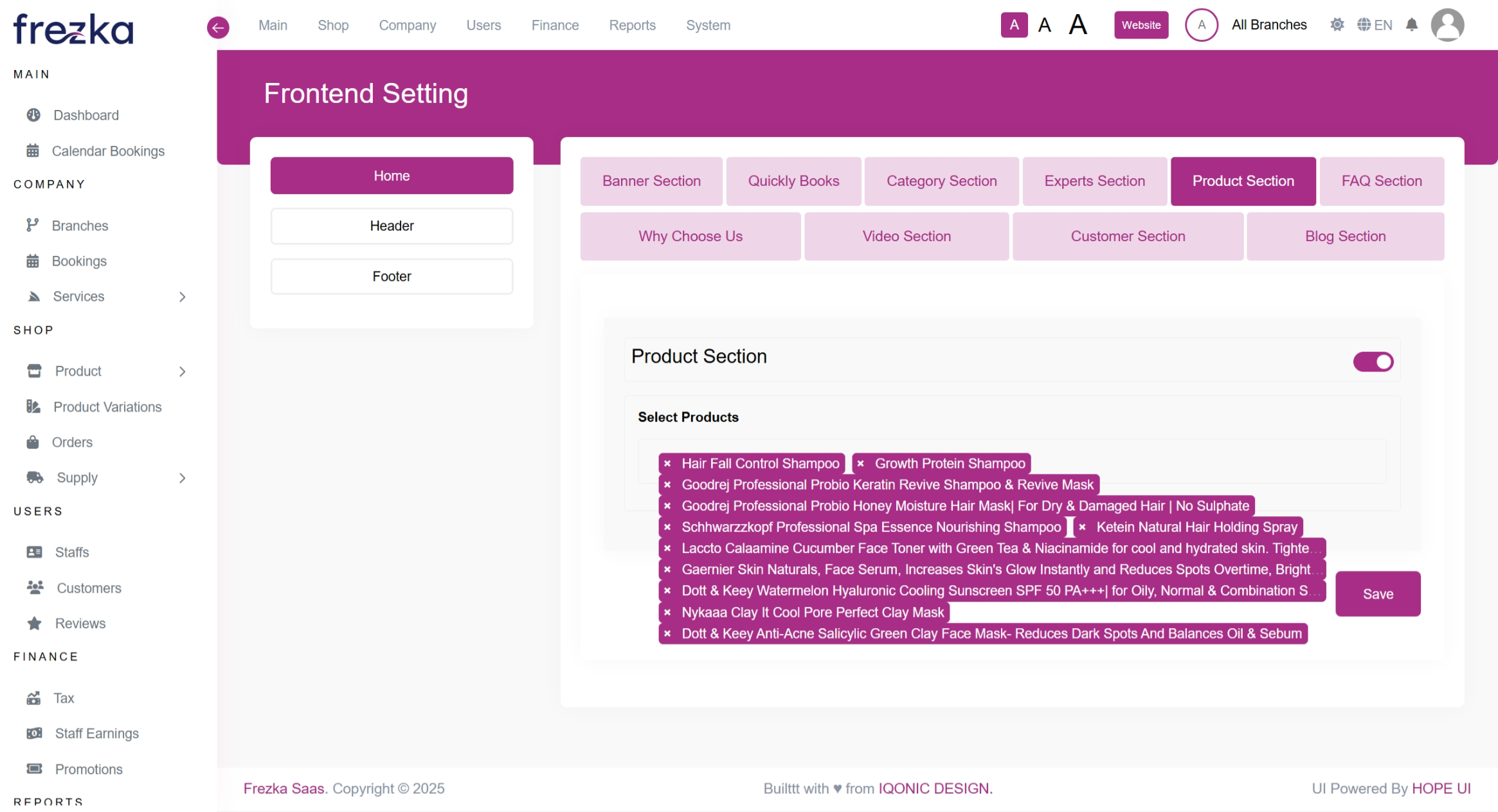The width and height of the screenshot is (1498, 812).
Task: Select the smallest font size A
Action: pos(1014,25)
